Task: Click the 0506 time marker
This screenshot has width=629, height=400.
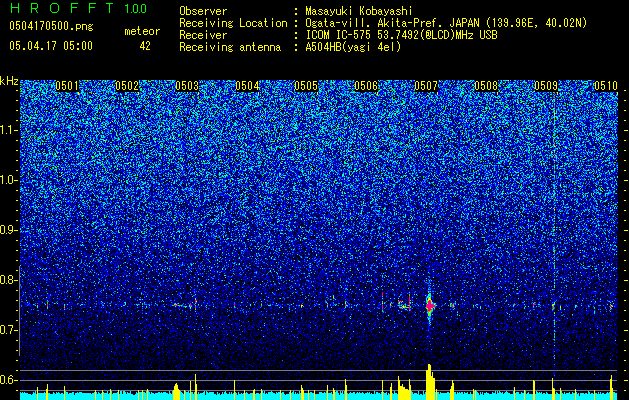Action: coord(366,86)
